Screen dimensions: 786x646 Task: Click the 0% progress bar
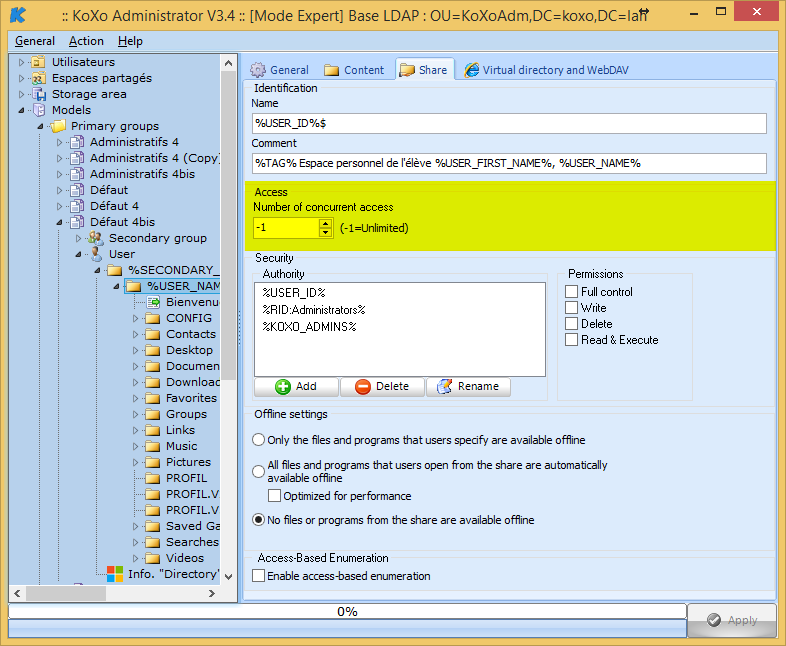click(347, 611)
